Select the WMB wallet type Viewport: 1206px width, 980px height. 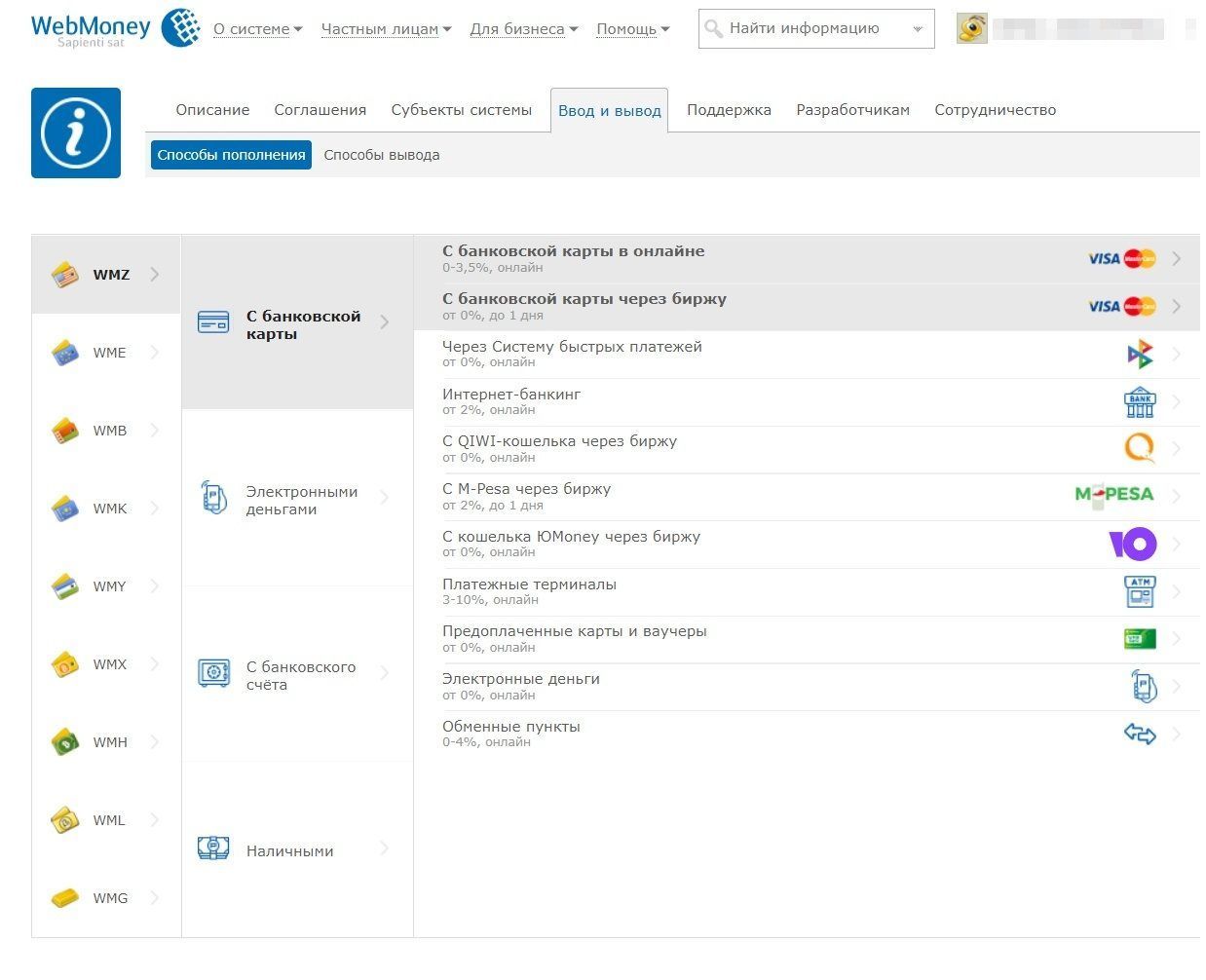pos(109,431)
